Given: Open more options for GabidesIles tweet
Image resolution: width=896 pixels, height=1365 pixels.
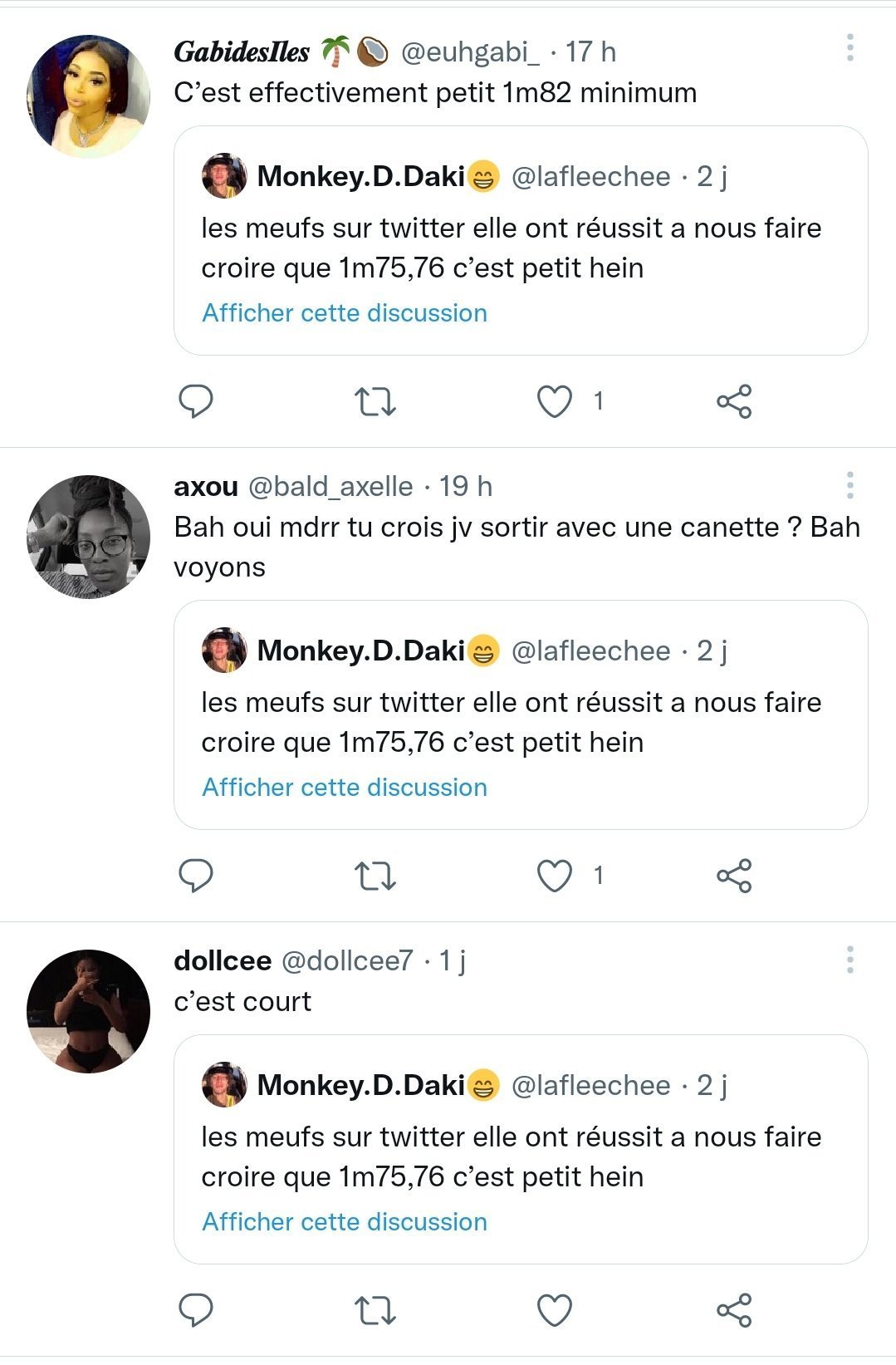Looking at the screenshot, I should click(849, 47).
